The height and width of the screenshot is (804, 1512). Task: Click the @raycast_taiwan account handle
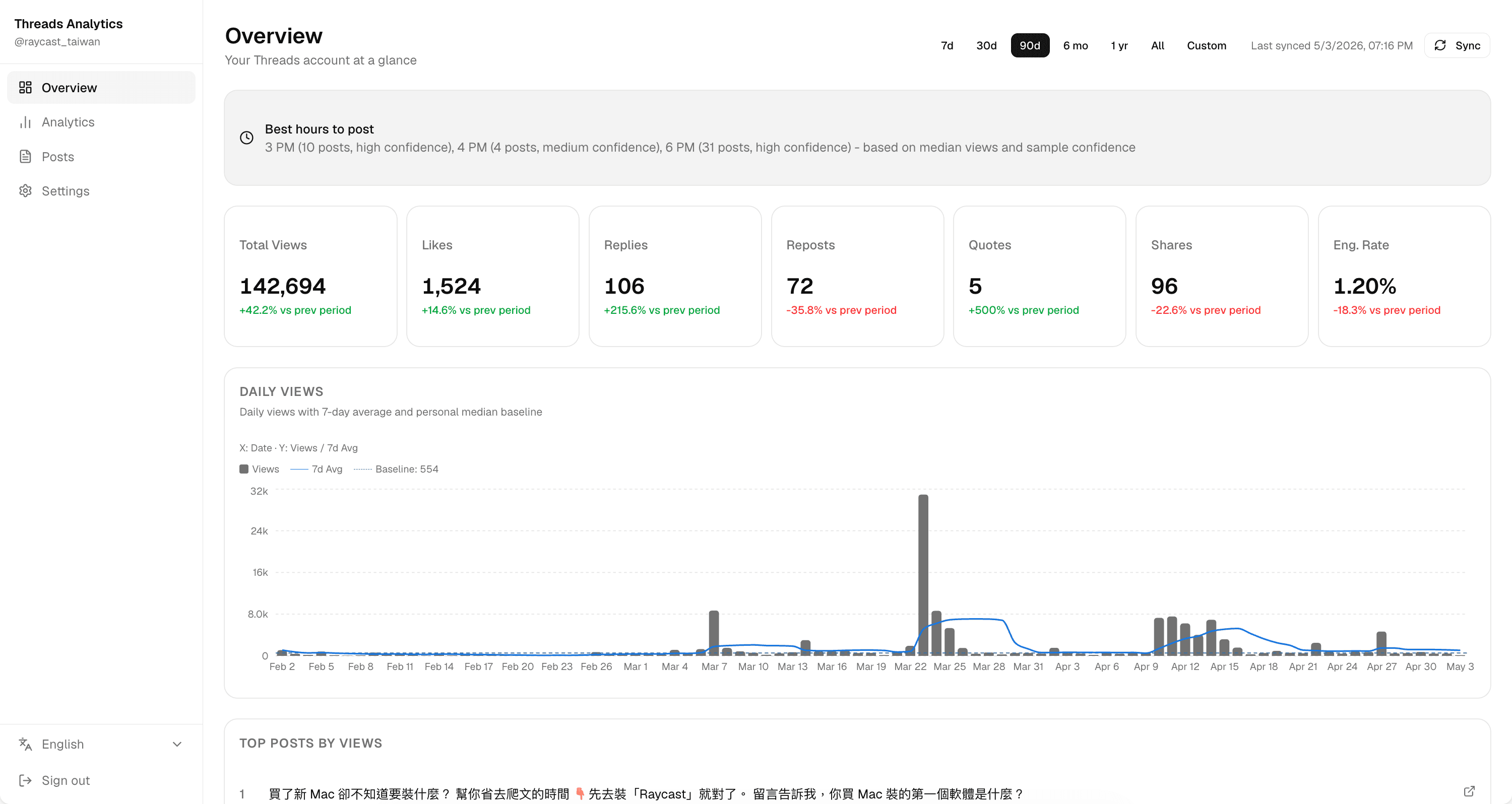pyautogui.click(x=57, y=42)
